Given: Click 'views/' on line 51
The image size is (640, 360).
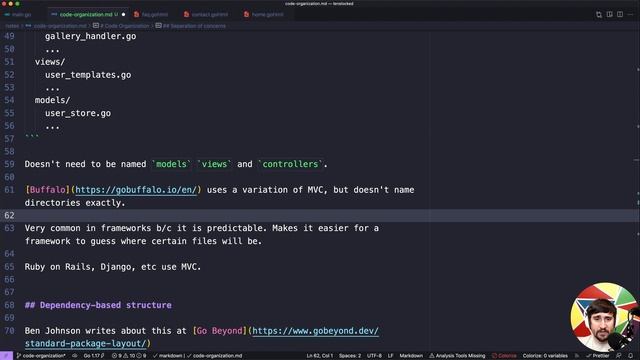Looking at the screenshot, I should (x=50, y=62).
